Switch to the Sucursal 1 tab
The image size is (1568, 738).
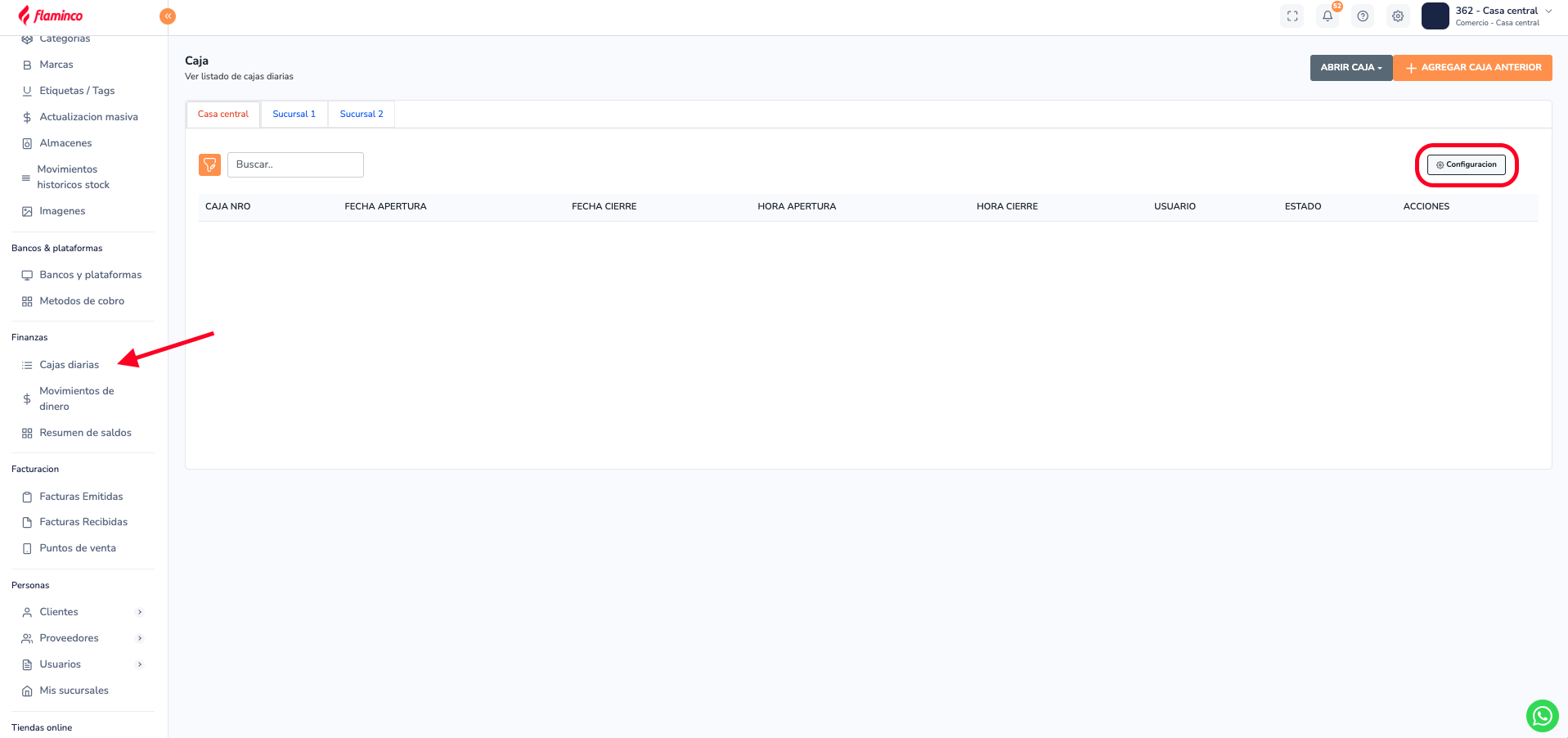point(294,115)
